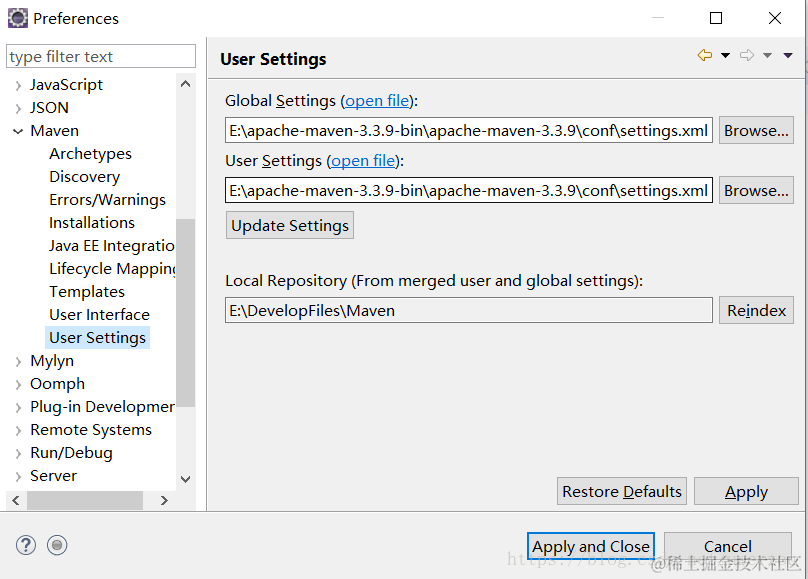
Task: Click the yellow back navigation arrow
Action: (705, 56)
